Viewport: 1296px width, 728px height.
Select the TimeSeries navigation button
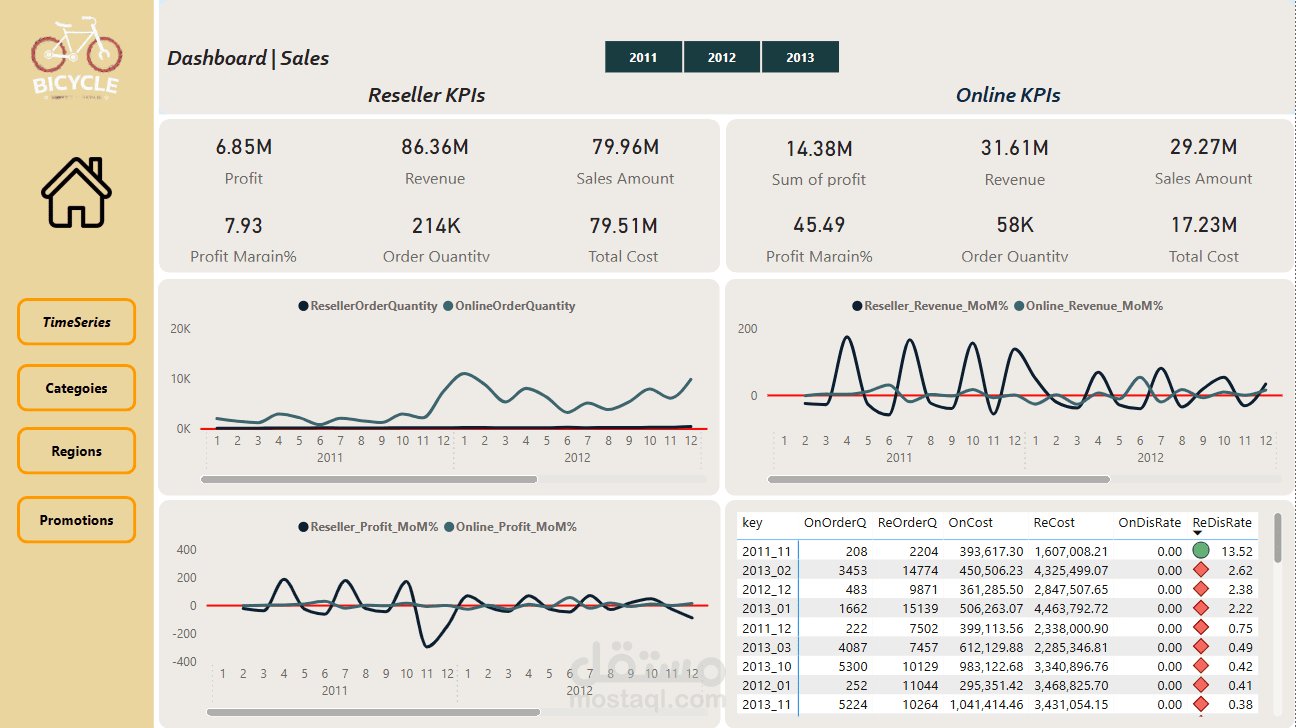[76, 322]
